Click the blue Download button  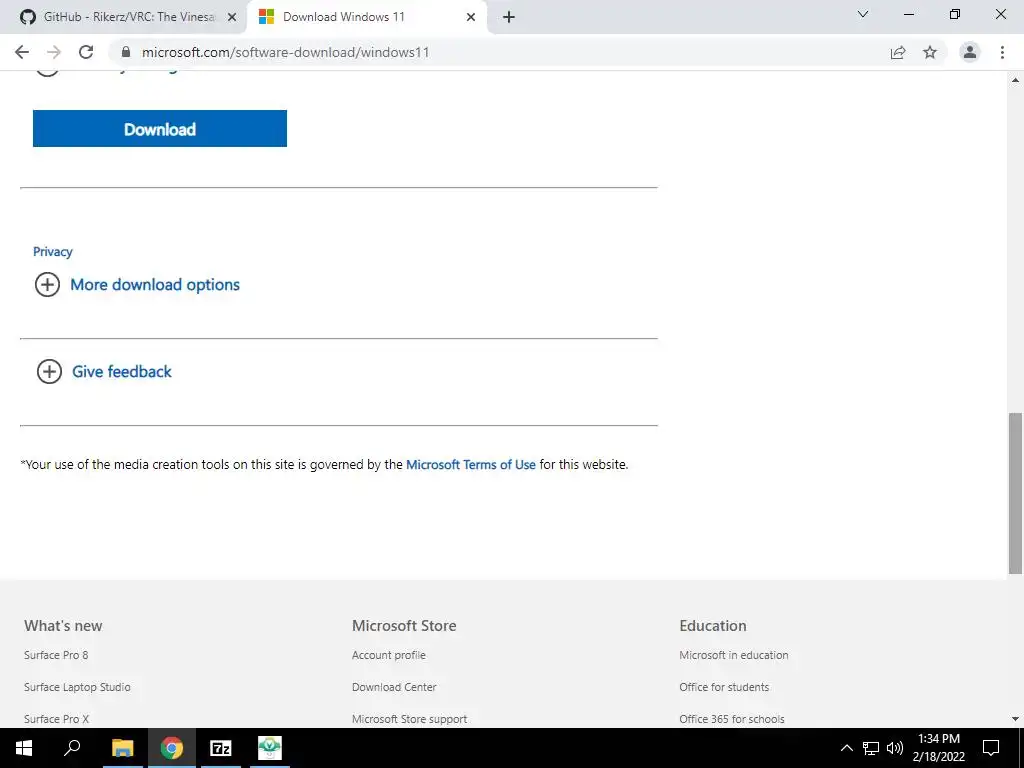pos(160,129)
